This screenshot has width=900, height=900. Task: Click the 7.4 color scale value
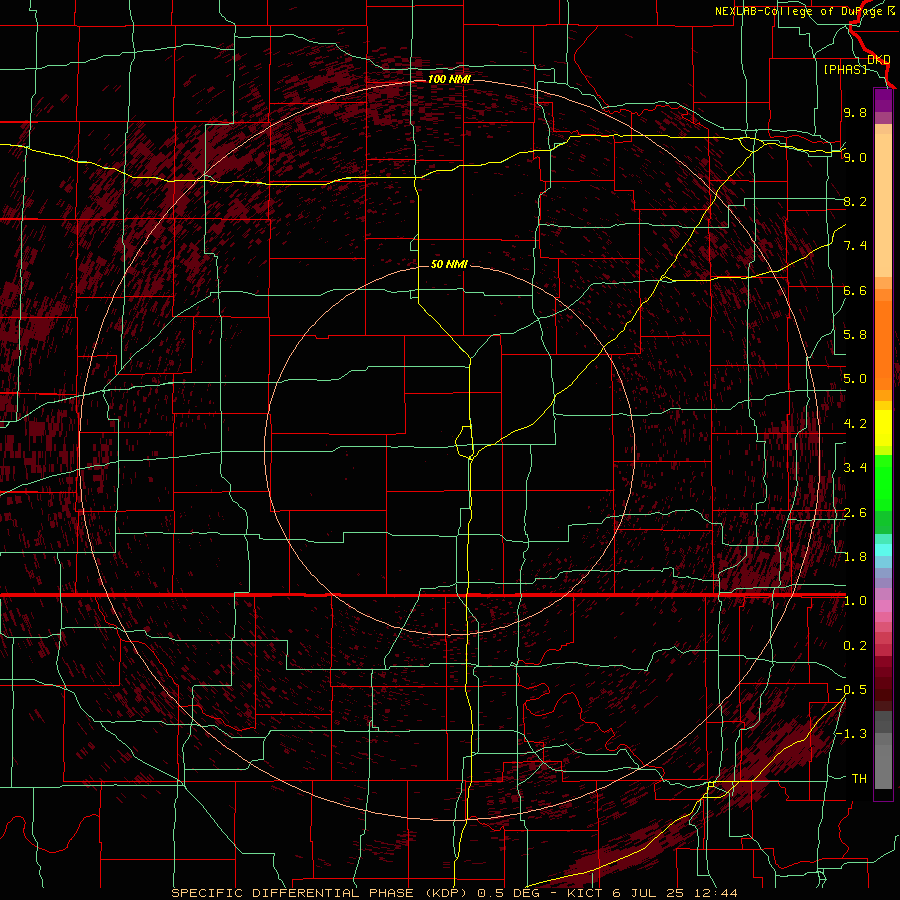pyautogui.click(x=855, y=246)
